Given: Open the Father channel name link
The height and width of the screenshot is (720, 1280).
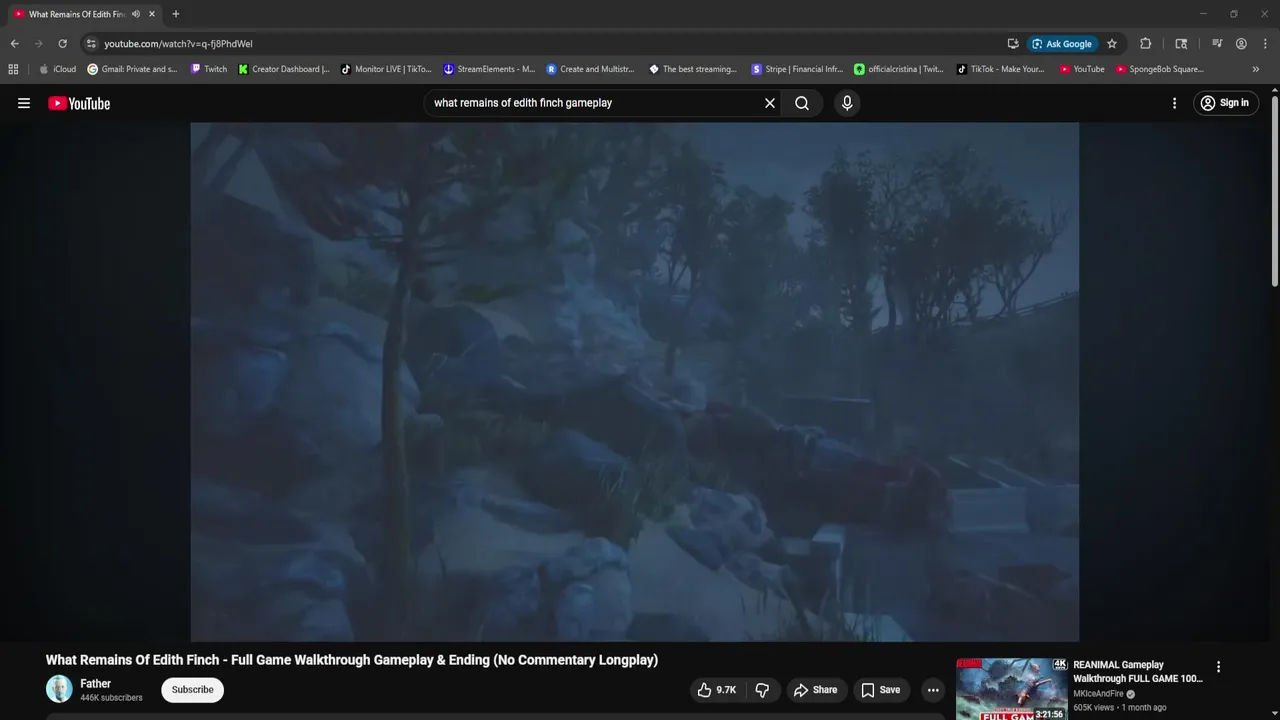Looking at the screenshot, I should click(x=96, y=684).
